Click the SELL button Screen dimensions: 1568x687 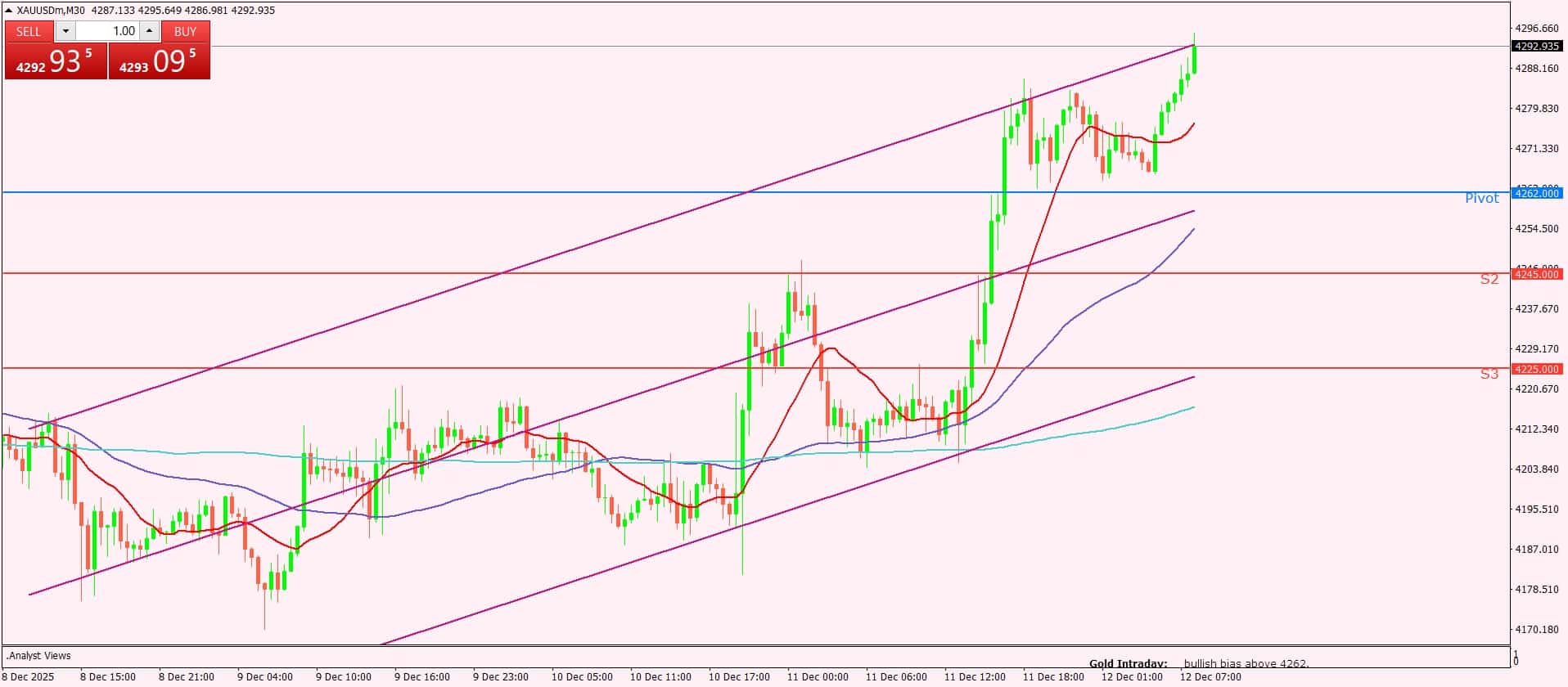point(29,31)
